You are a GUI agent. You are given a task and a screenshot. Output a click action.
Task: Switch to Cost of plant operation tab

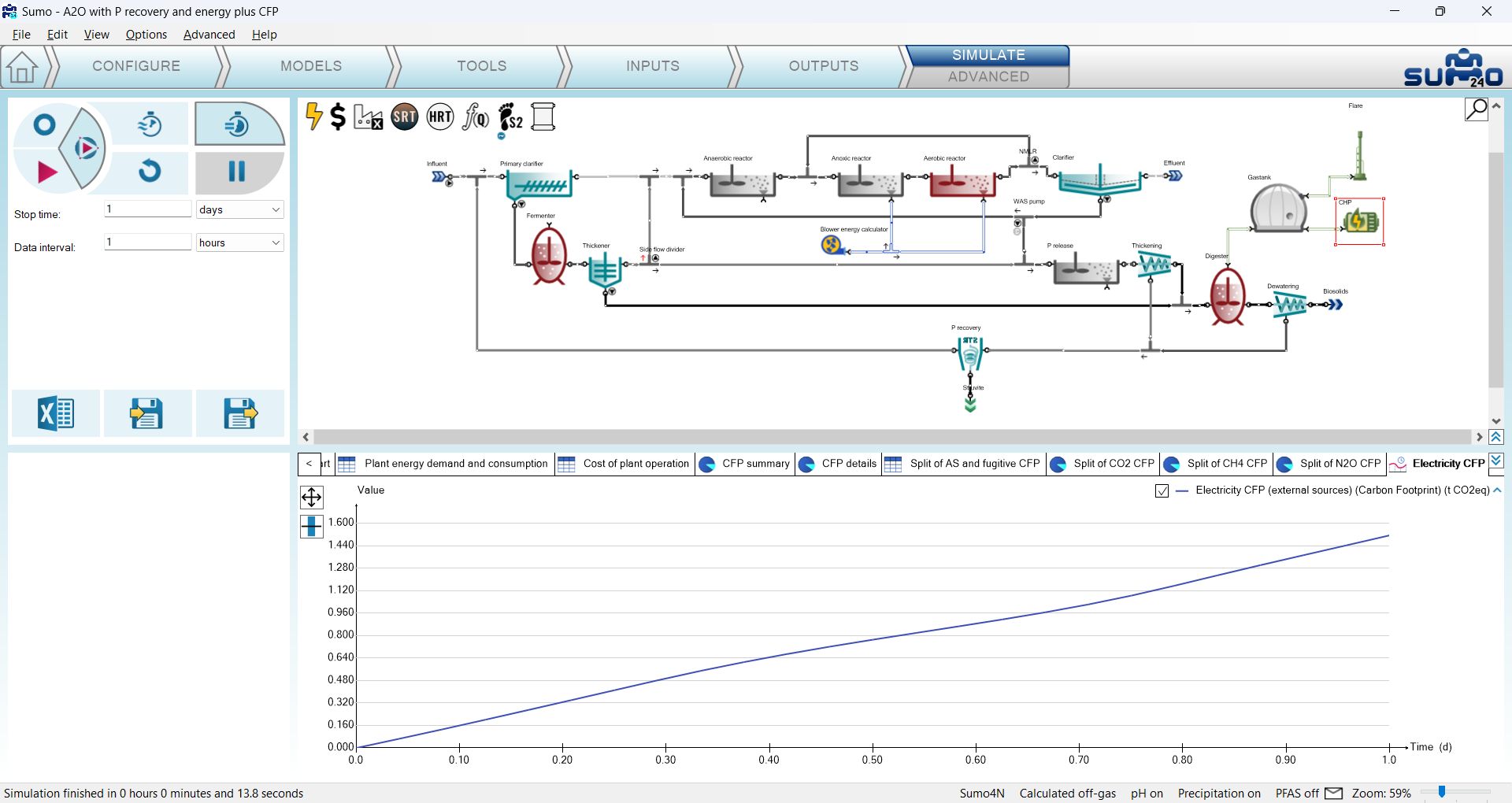click(624, 464)
